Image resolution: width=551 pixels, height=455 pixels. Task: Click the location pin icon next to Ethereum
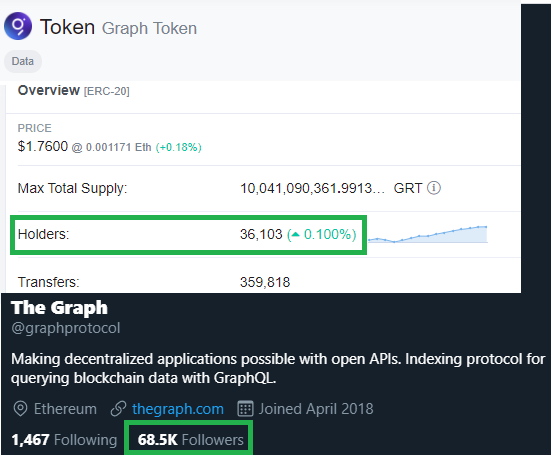[20, 409]
